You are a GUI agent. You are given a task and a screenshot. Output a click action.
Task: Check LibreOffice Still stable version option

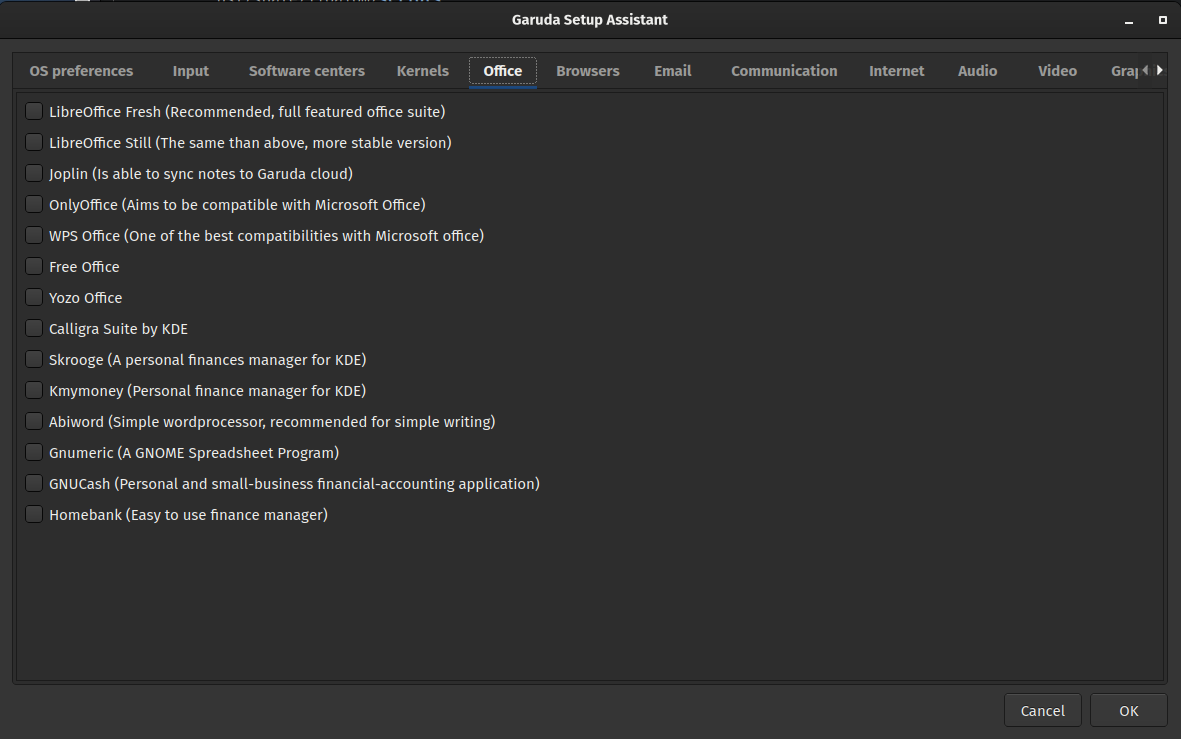click(34, 142)
